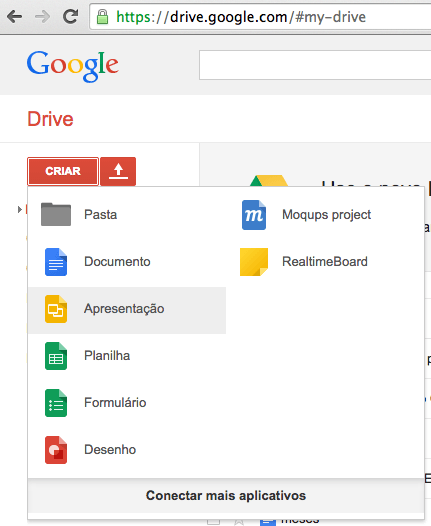Select Desenho menu entry
This screenshot has width=431, height=526.
click(127, 450)
